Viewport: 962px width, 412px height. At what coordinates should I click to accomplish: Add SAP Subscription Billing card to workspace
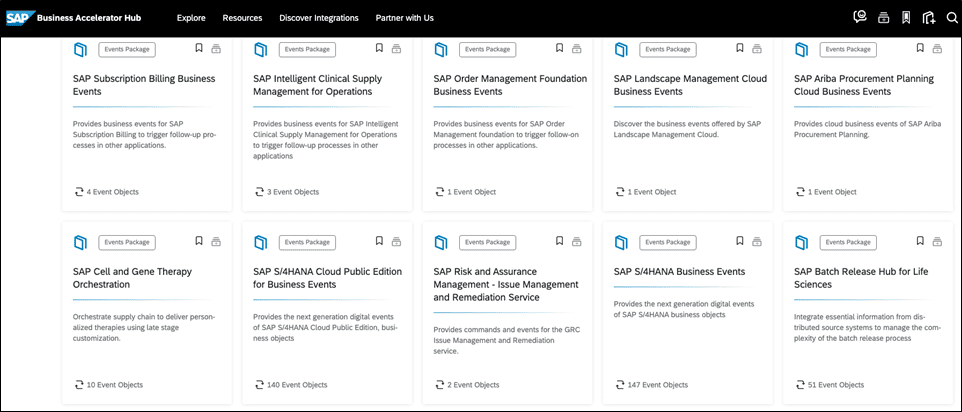216,48
